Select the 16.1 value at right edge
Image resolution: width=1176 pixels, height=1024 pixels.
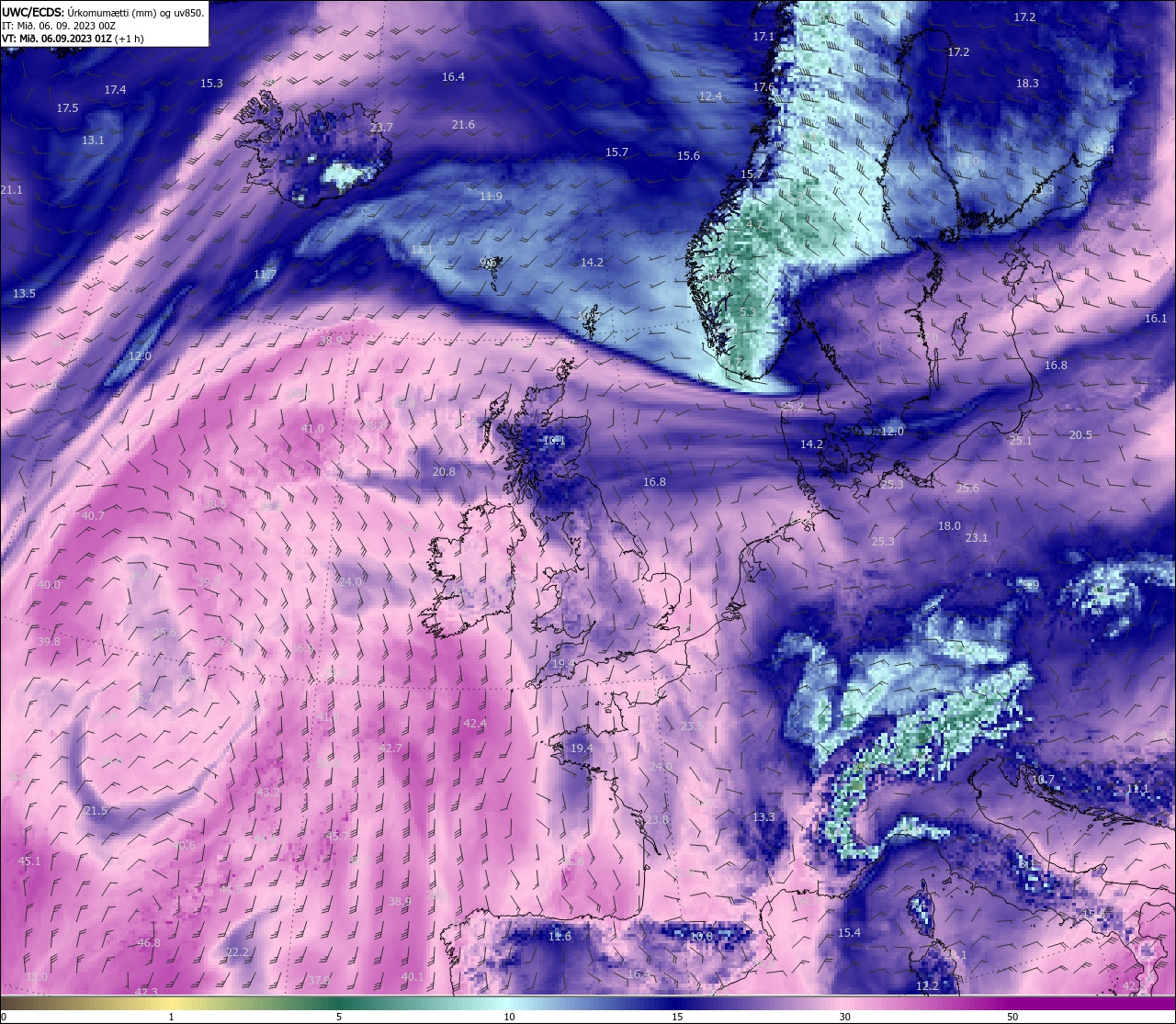[x=1156, y=319]
